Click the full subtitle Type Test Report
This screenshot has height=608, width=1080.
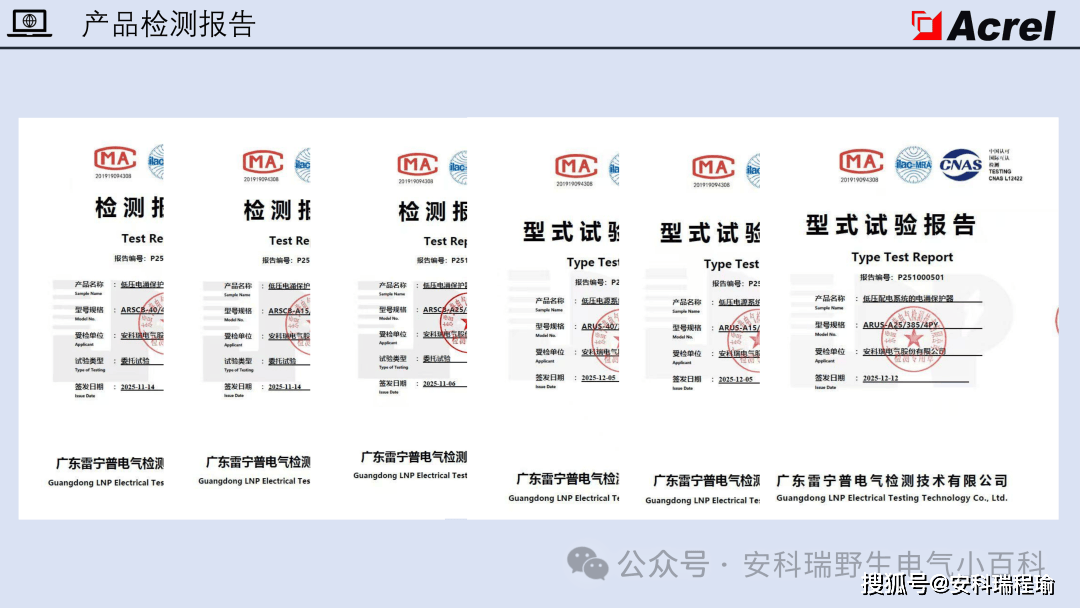click(902, 257)
